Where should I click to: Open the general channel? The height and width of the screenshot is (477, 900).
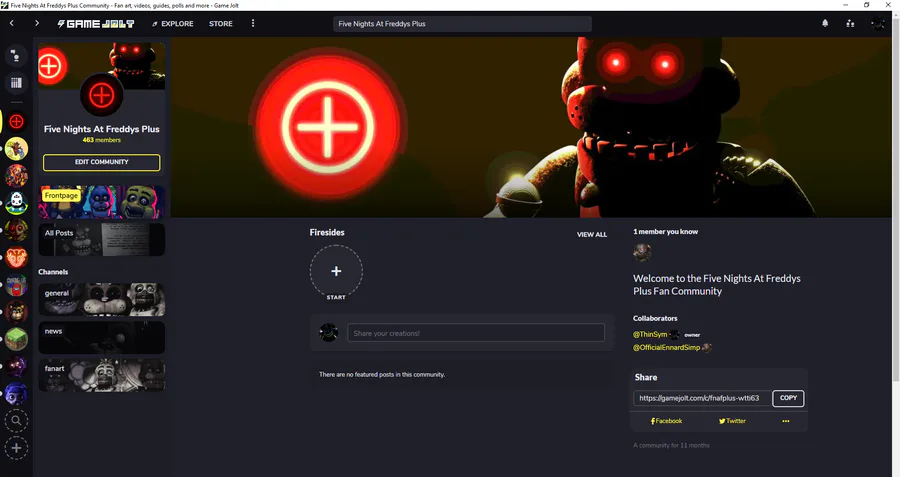102,300
